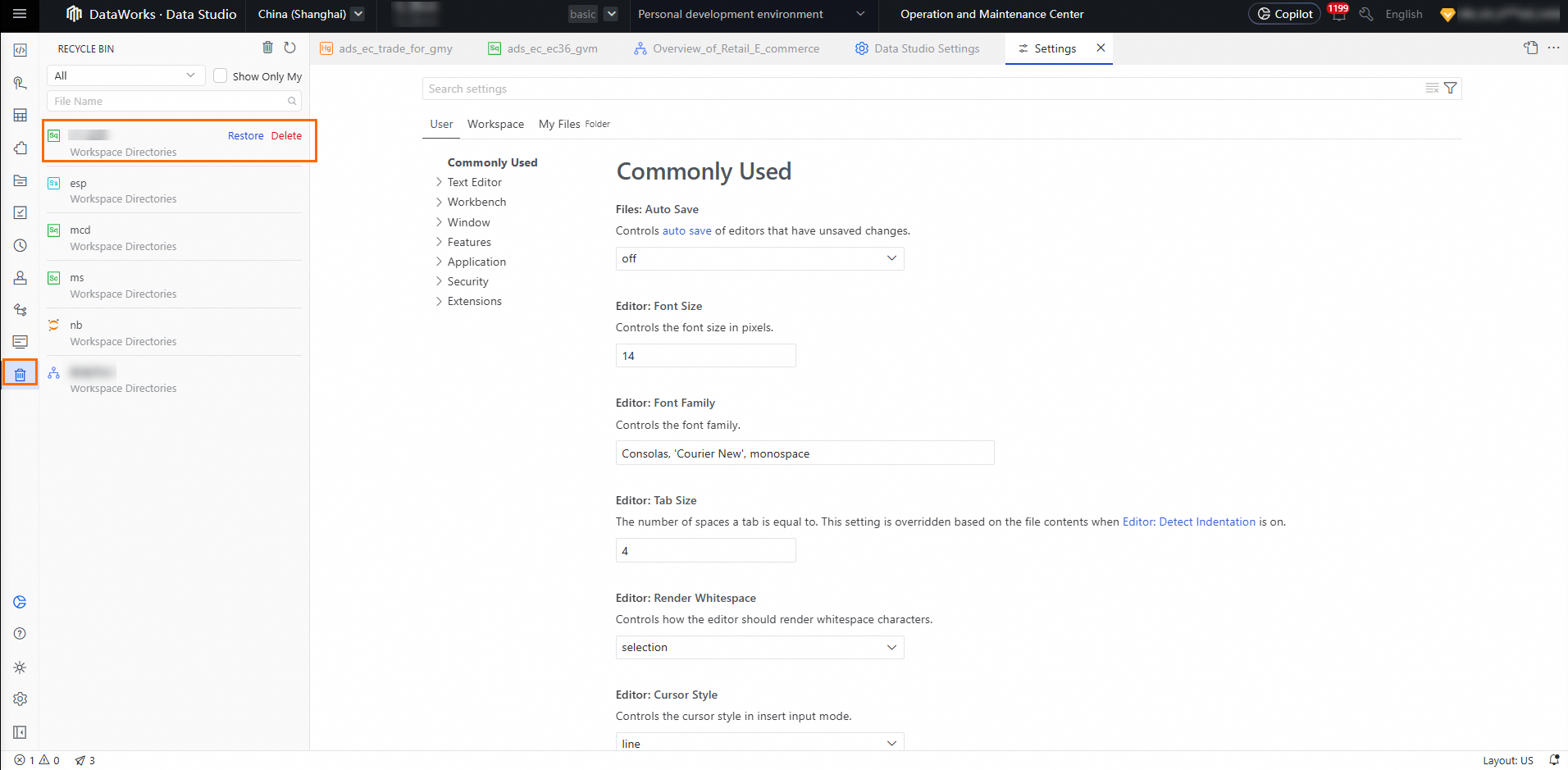Switch to the Data Studio Settings tab

coord(926,48)
